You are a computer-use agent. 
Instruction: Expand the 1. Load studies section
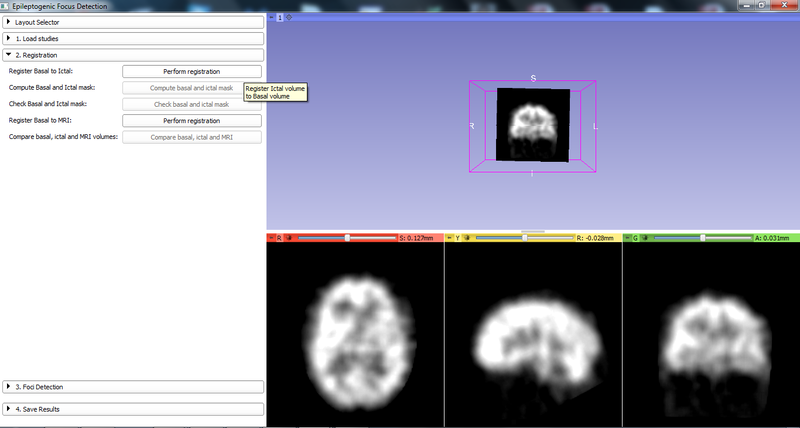pyautogui.click(x=133, y=38)
